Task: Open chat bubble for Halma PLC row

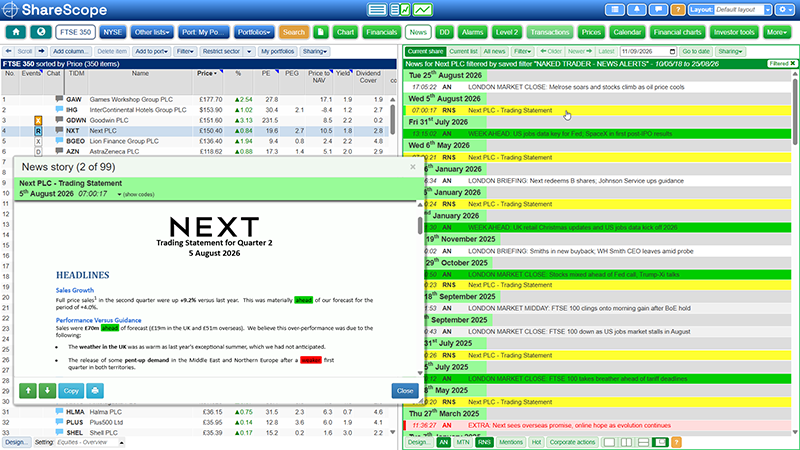Action: point(59,412)
